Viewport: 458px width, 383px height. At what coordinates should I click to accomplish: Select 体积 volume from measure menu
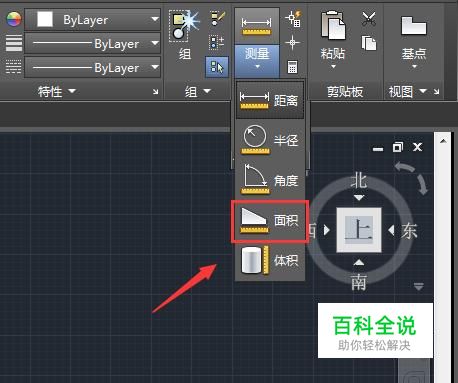click(x=270, y=260)
